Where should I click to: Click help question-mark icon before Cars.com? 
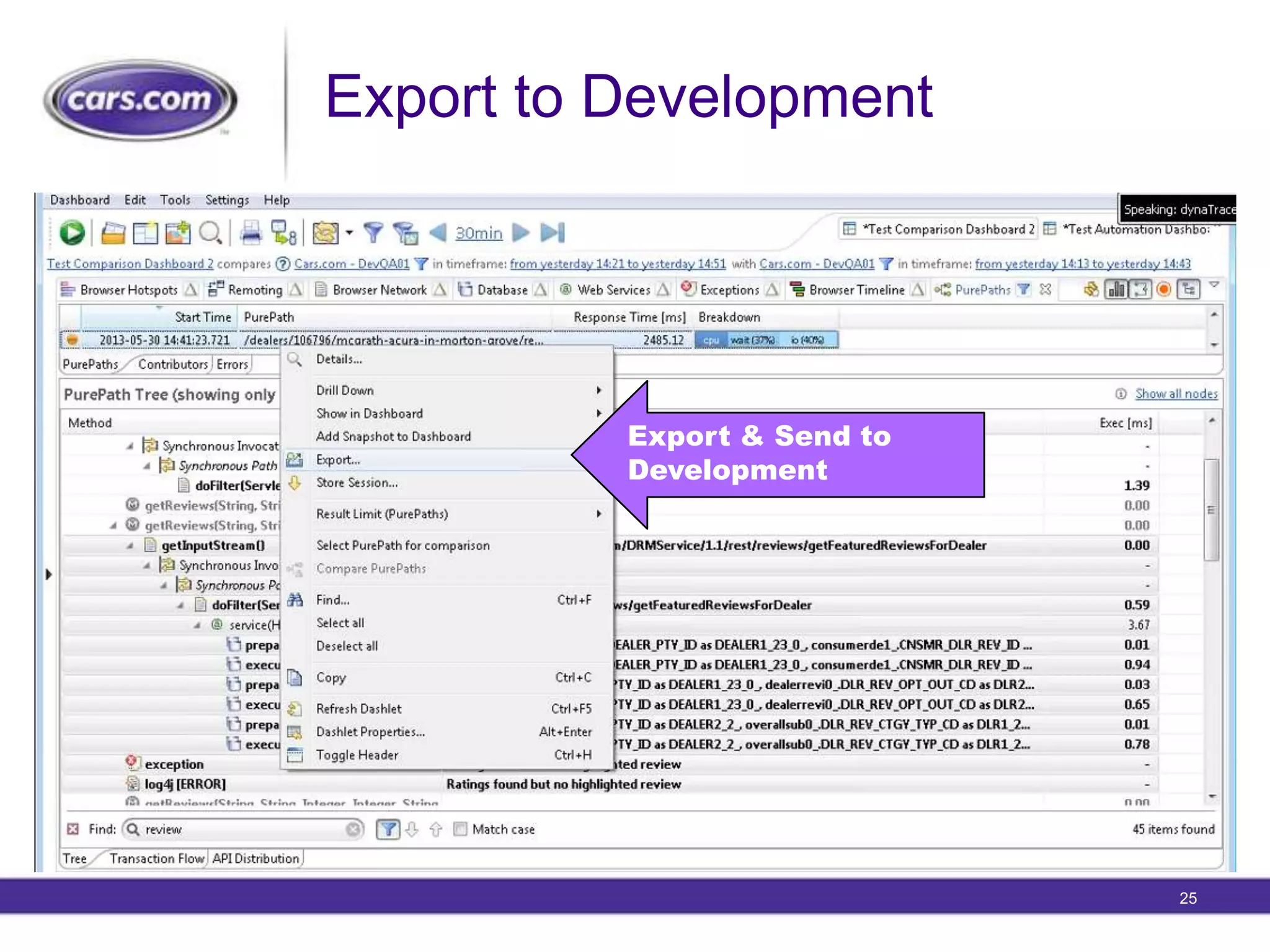283,264
